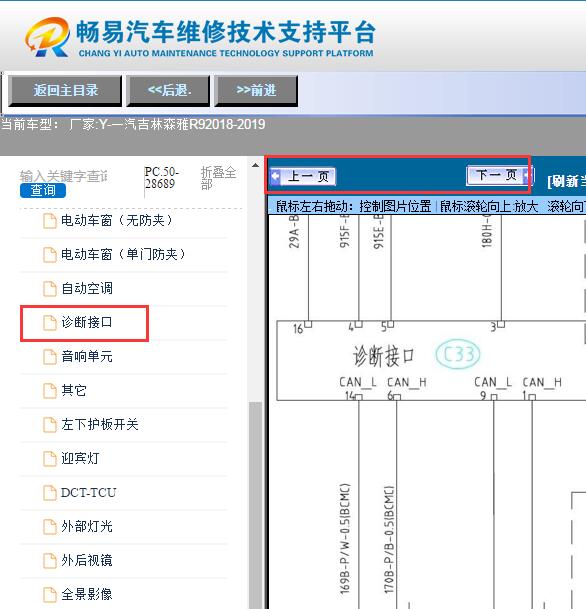Click the document icon beside 电动车窗（单门防夹）
Screen dimensions: 586x609
(x=50, y=255)
